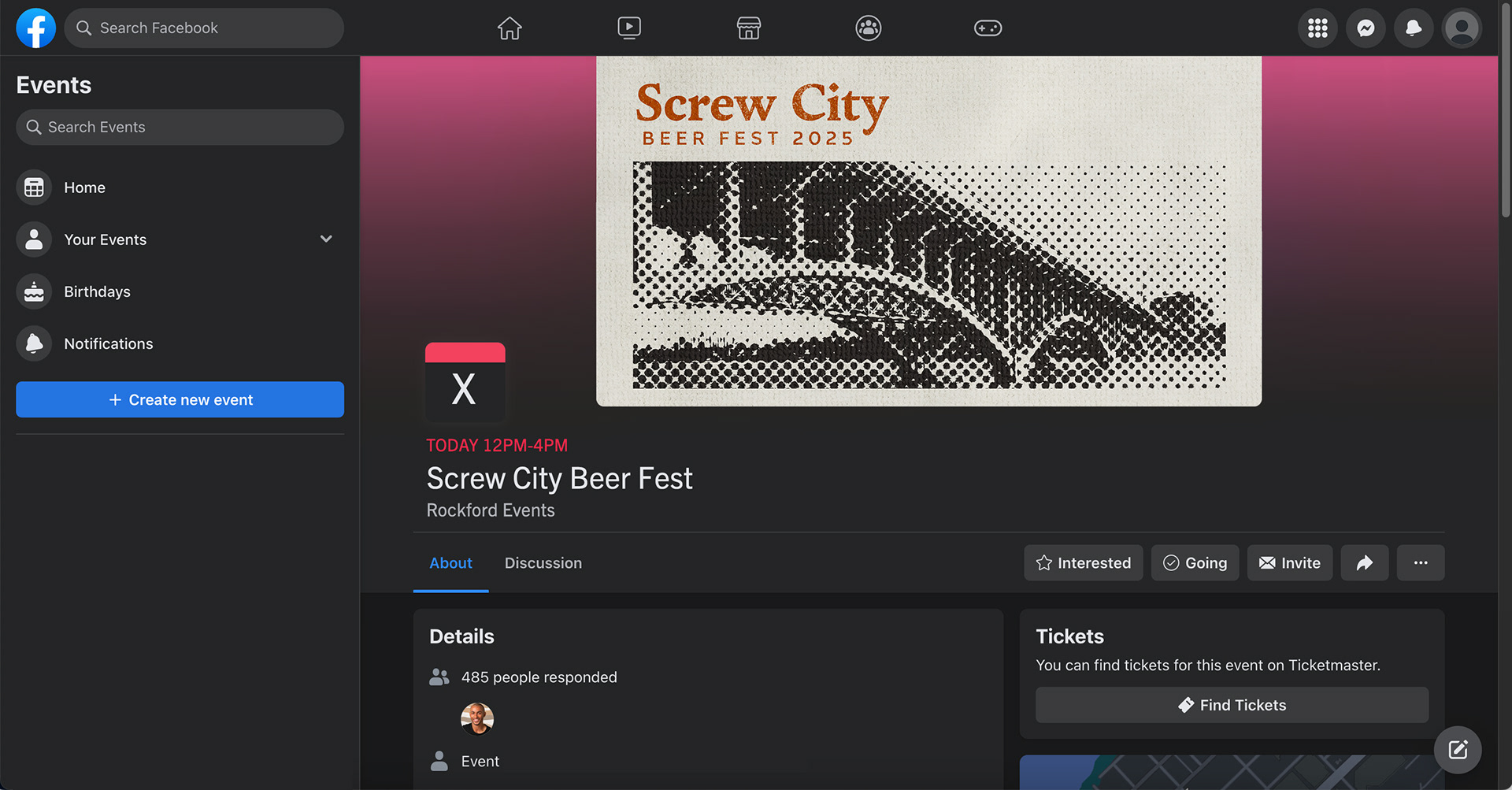Image resolution: width=1512 pixels, height=790 pixels.
Task: Open the Facebook home feed icon
Action: coord(510,28)
